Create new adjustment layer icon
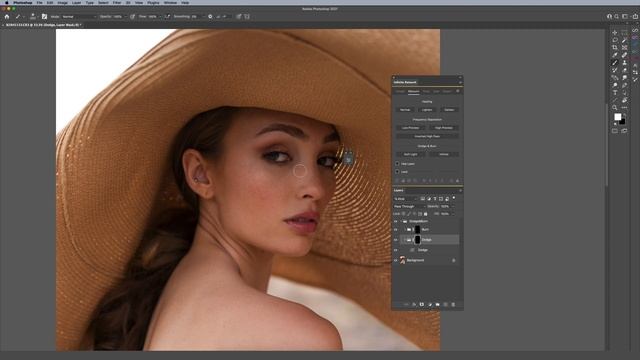This screenshot has height=360, width=640. tap(430, 304)
